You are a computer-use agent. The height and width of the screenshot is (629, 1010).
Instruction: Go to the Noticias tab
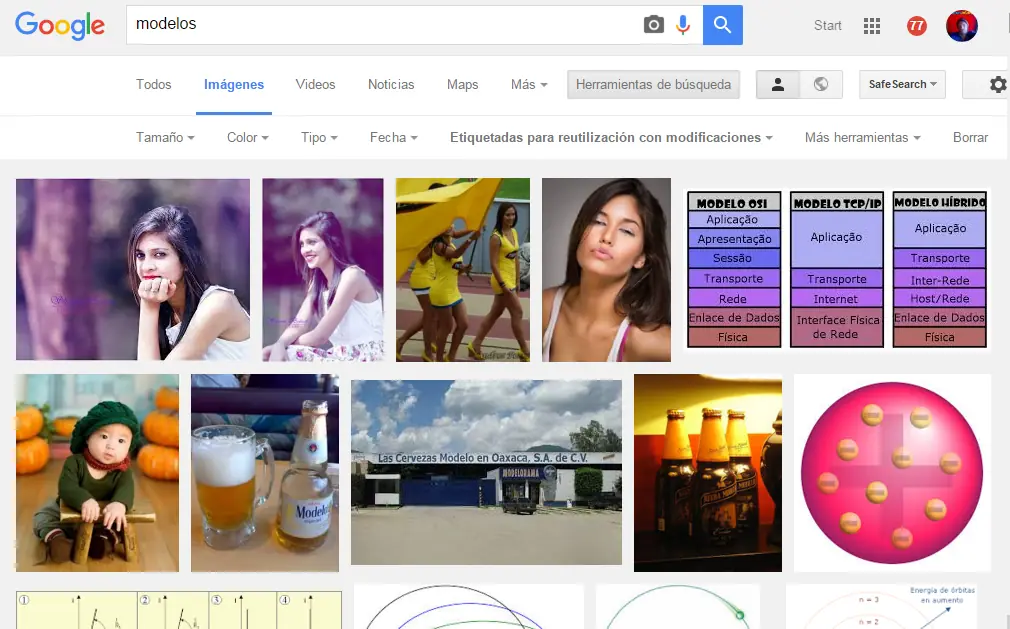[x=391, y=84]
